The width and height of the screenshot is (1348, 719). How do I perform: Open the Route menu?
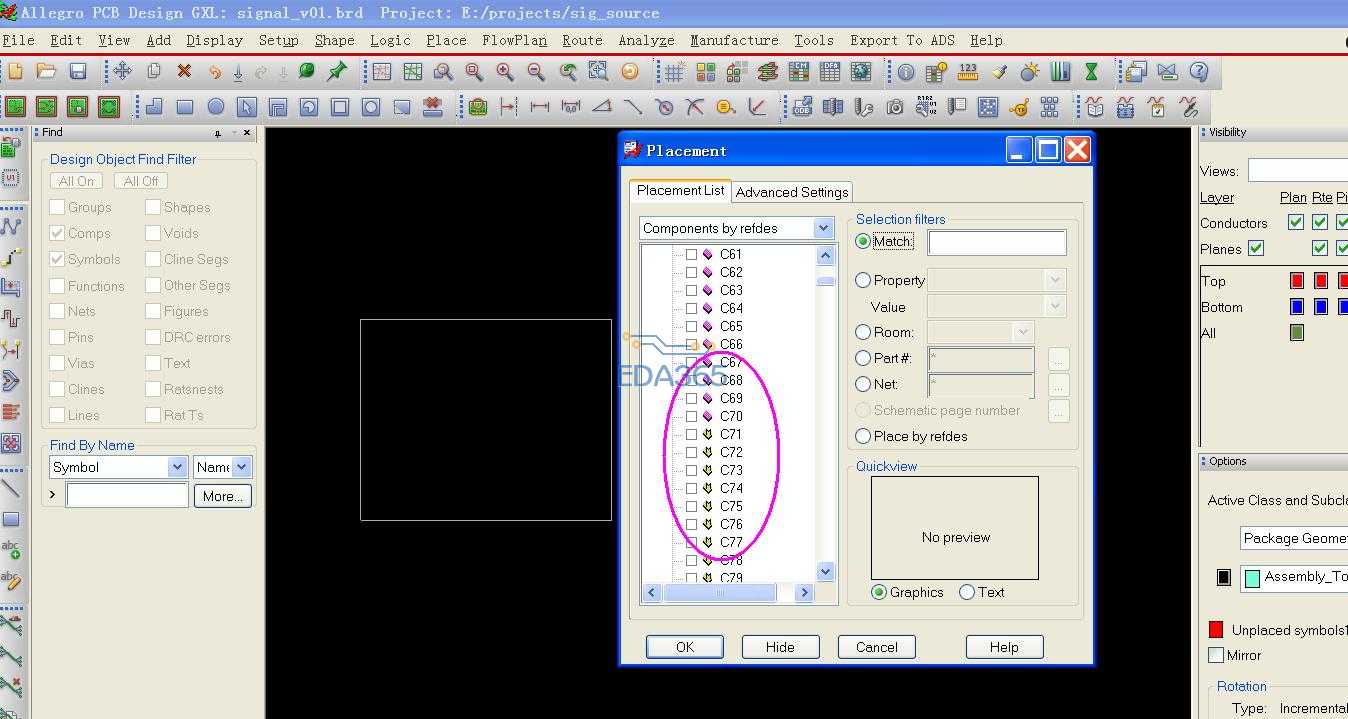582,40
